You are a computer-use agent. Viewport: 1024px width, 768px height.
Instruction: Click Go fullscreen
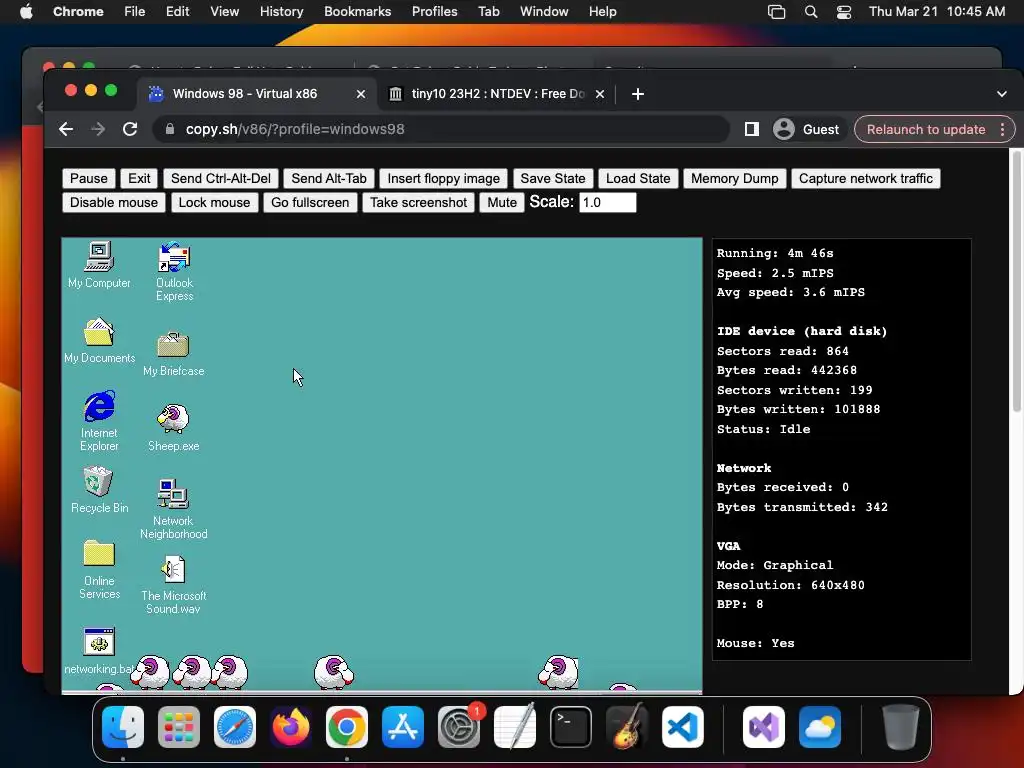point(310,202)
